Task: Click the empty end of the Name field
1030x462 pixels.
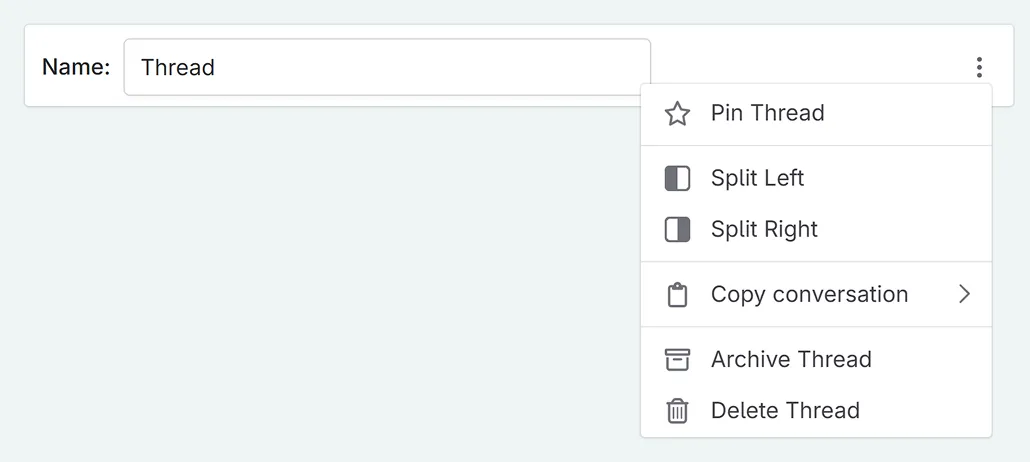Action: pos(560,67)
